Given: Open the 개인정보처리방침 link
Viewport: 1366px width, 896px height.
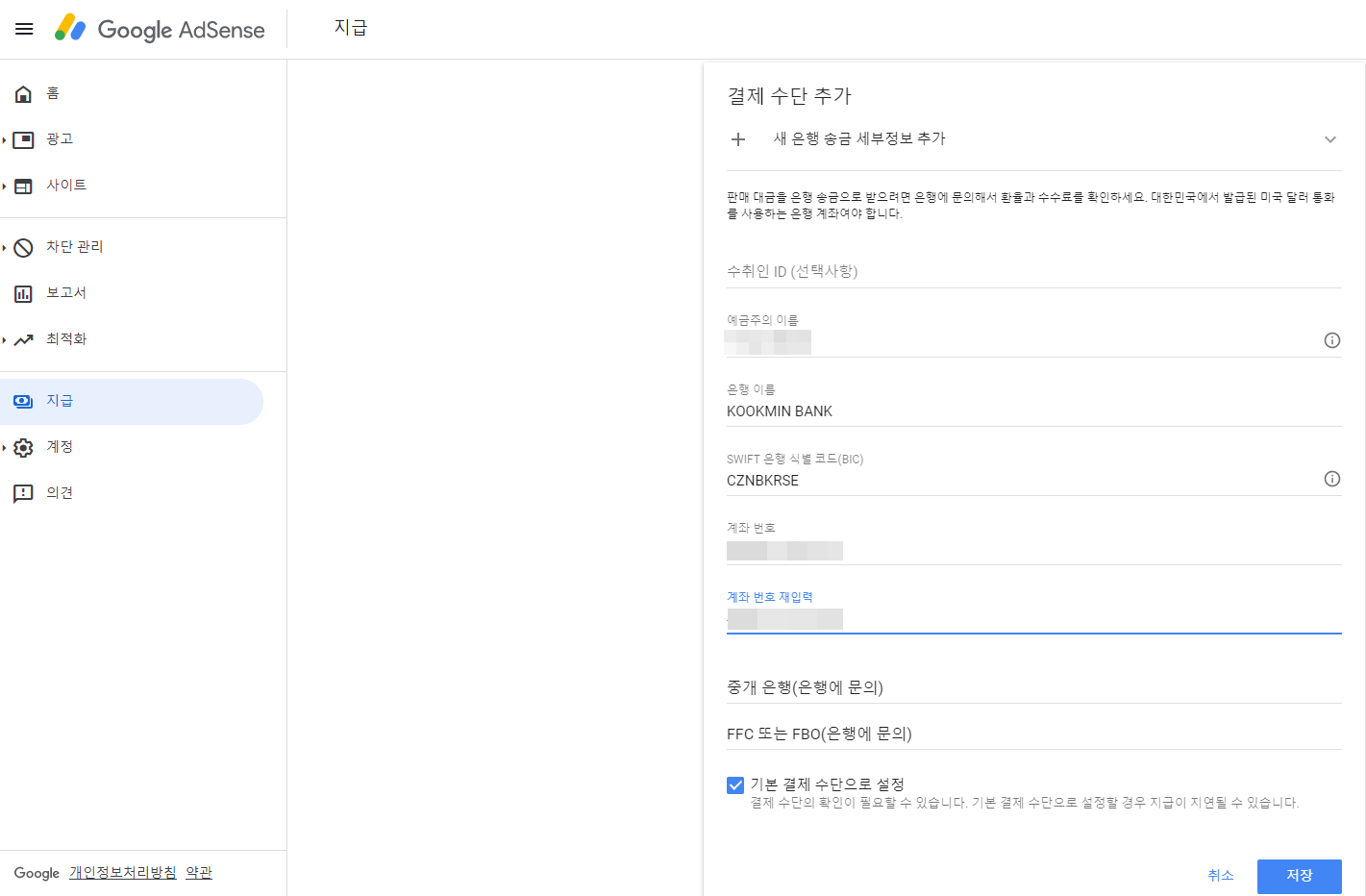Looking at the screenshot, I should click(x=123, y=873).
